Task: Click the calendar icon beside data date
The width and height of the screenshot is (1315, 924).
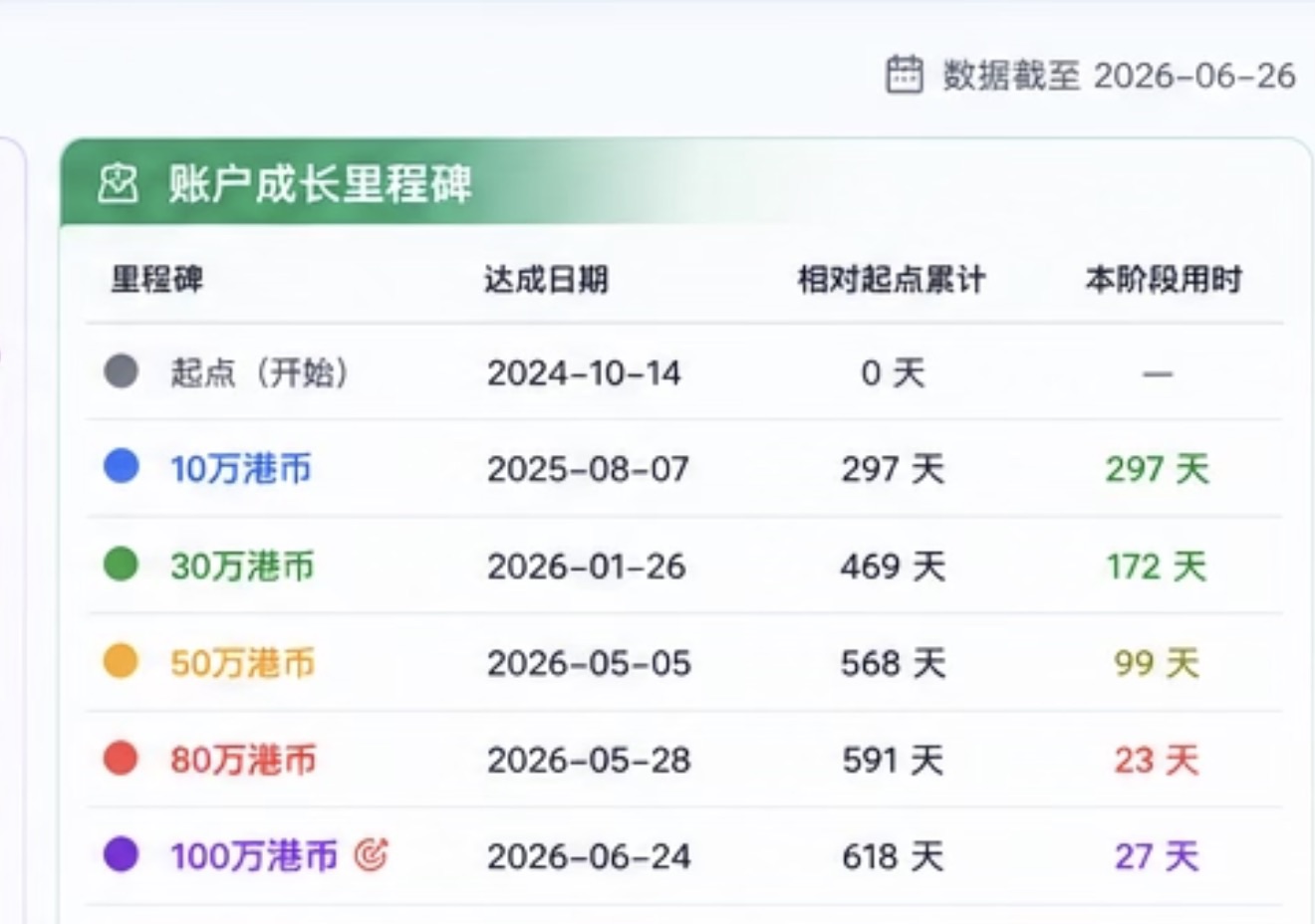Action: click(x=905, y=75)
